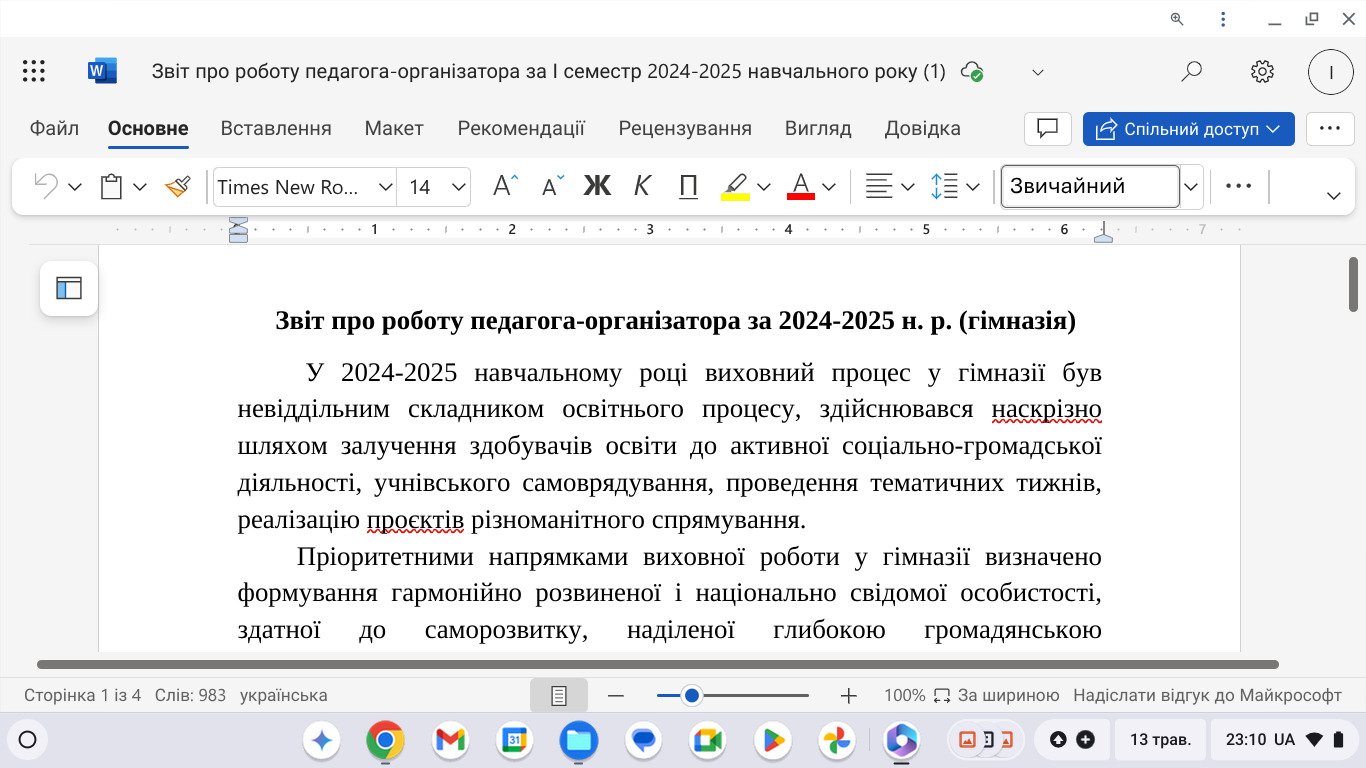Image resolution: width=1366 pixels, height=768 pixels.
Task: Apply yellow text highlight color
Action: click(735, 186)
